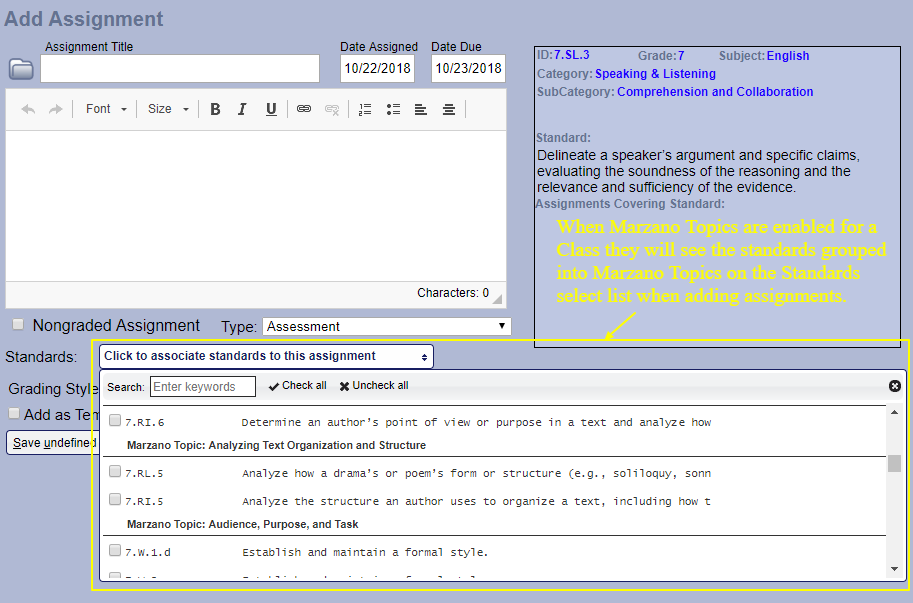Click inside the assignment description editor area
This screenshot has width=913, height=603.
(x=256, y=206)
